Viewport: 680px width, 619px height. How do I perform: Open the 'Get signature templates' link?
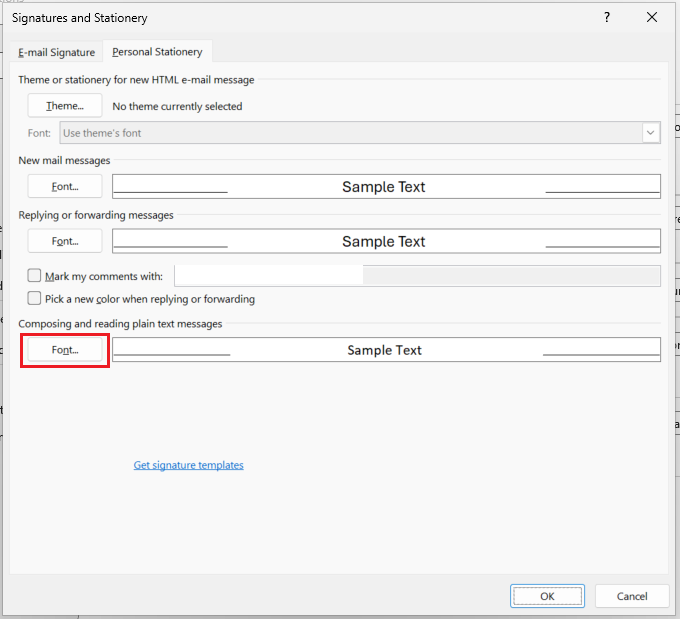point(189,465)
